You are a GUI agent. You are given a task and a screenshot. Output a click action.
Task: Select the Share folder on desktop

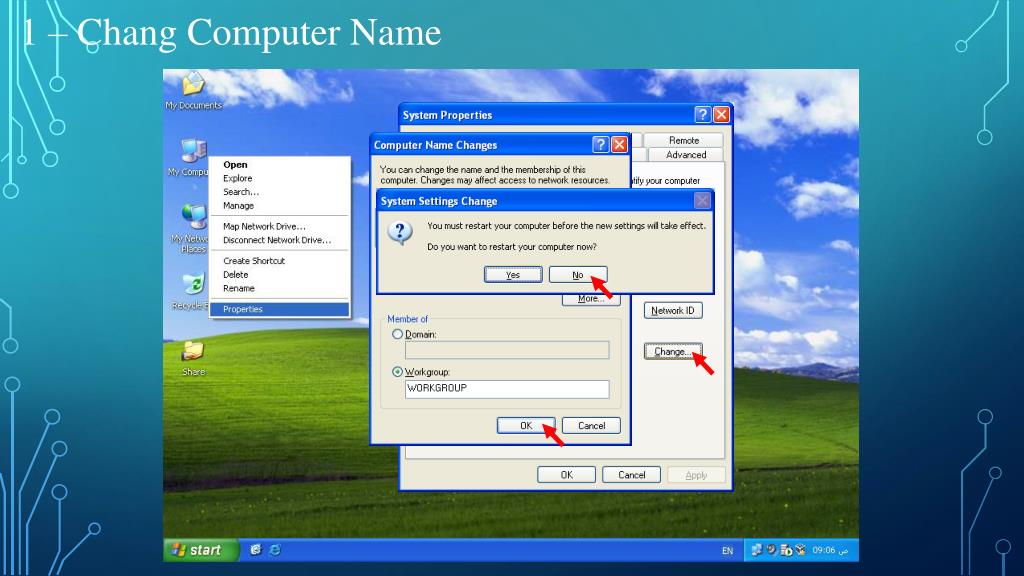(x=193, y=358)
